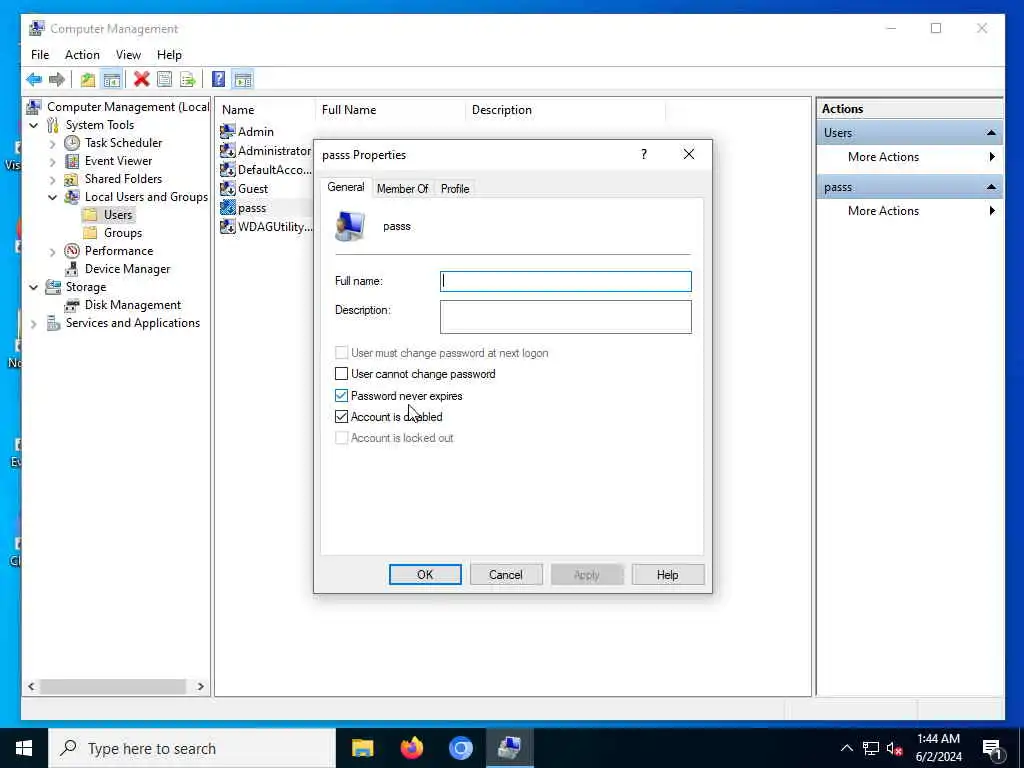Open File Explorer from the taskbar
Screen dimensions: 1024x768
[362, 748]
